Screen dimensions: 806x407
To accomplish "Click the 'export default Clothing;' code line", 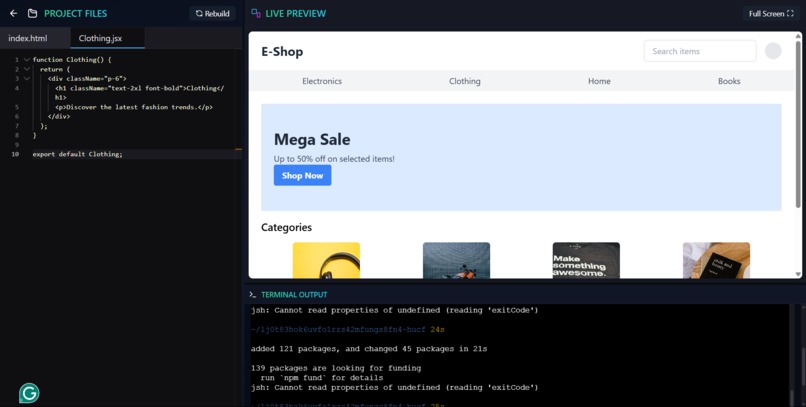I will coord(78,154).
